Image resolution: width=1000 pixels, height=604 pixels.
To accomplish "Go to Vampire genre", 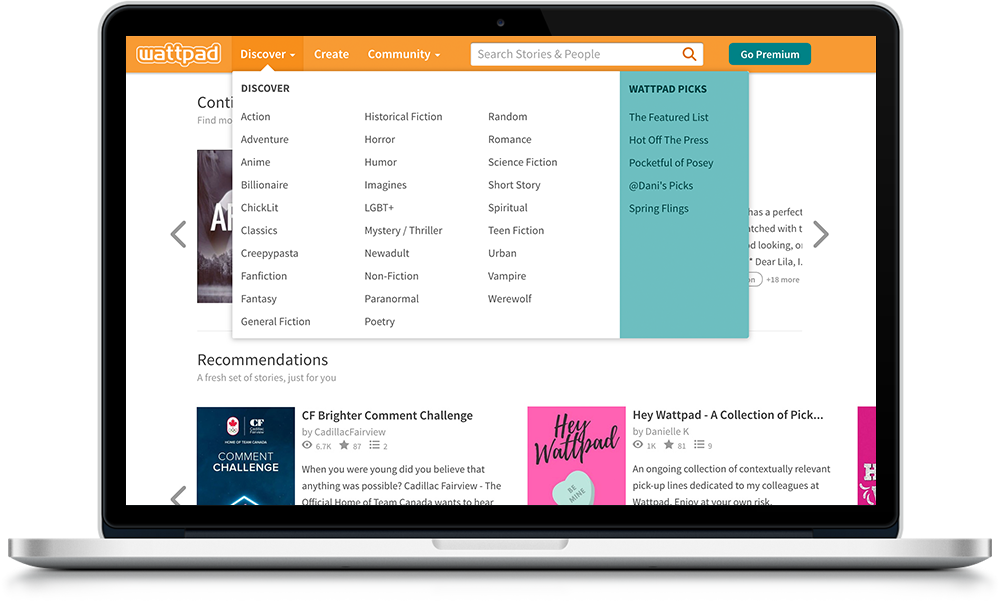I will pos(507,276).
